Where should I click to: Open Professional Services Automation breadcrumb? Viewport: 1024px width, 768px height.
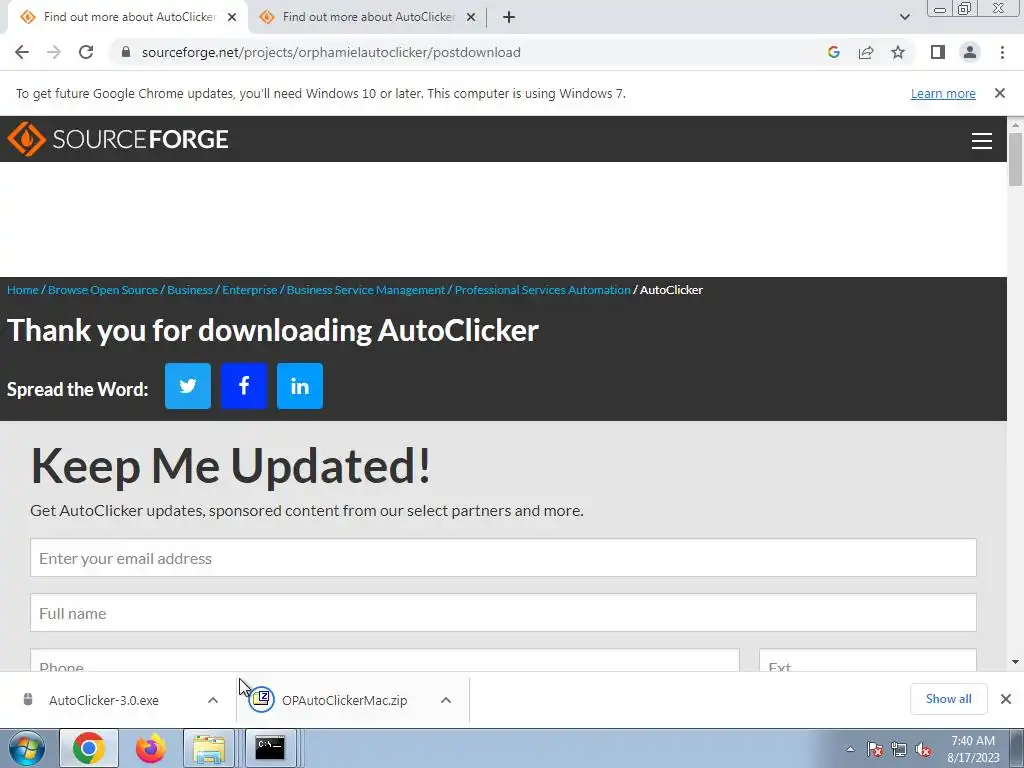pyautogui.click(x=543, y=289)
